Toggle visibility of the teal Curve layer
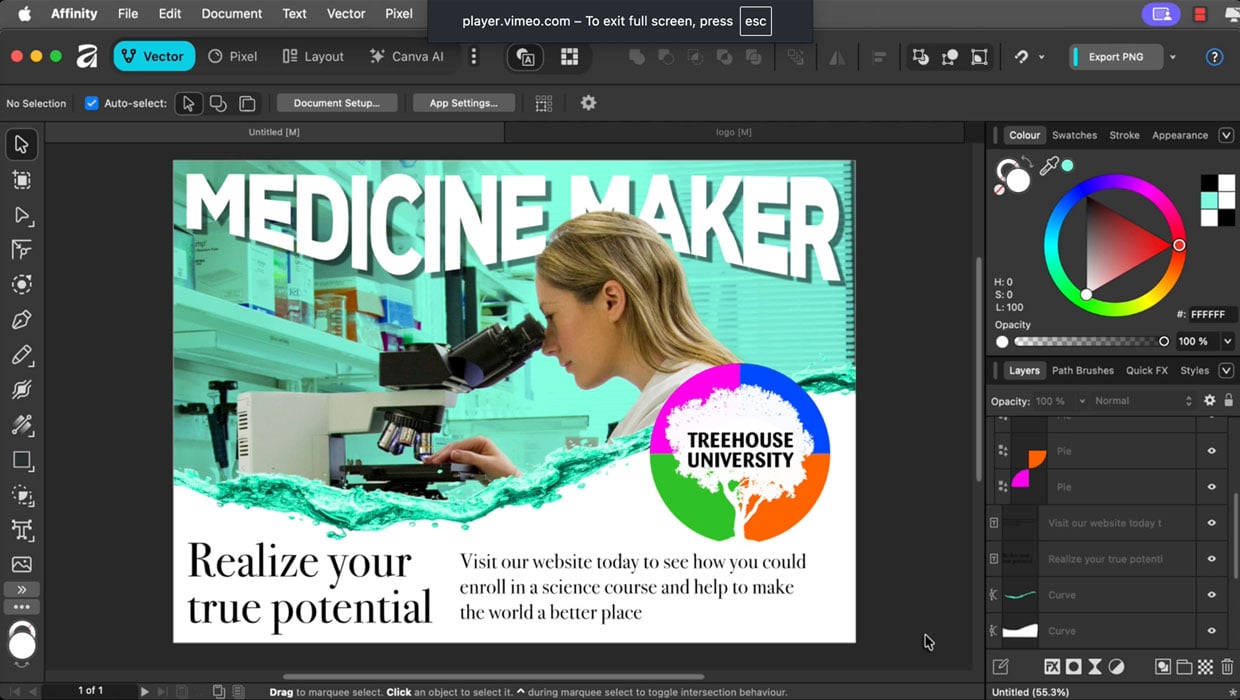 [x=1211, y=595]
